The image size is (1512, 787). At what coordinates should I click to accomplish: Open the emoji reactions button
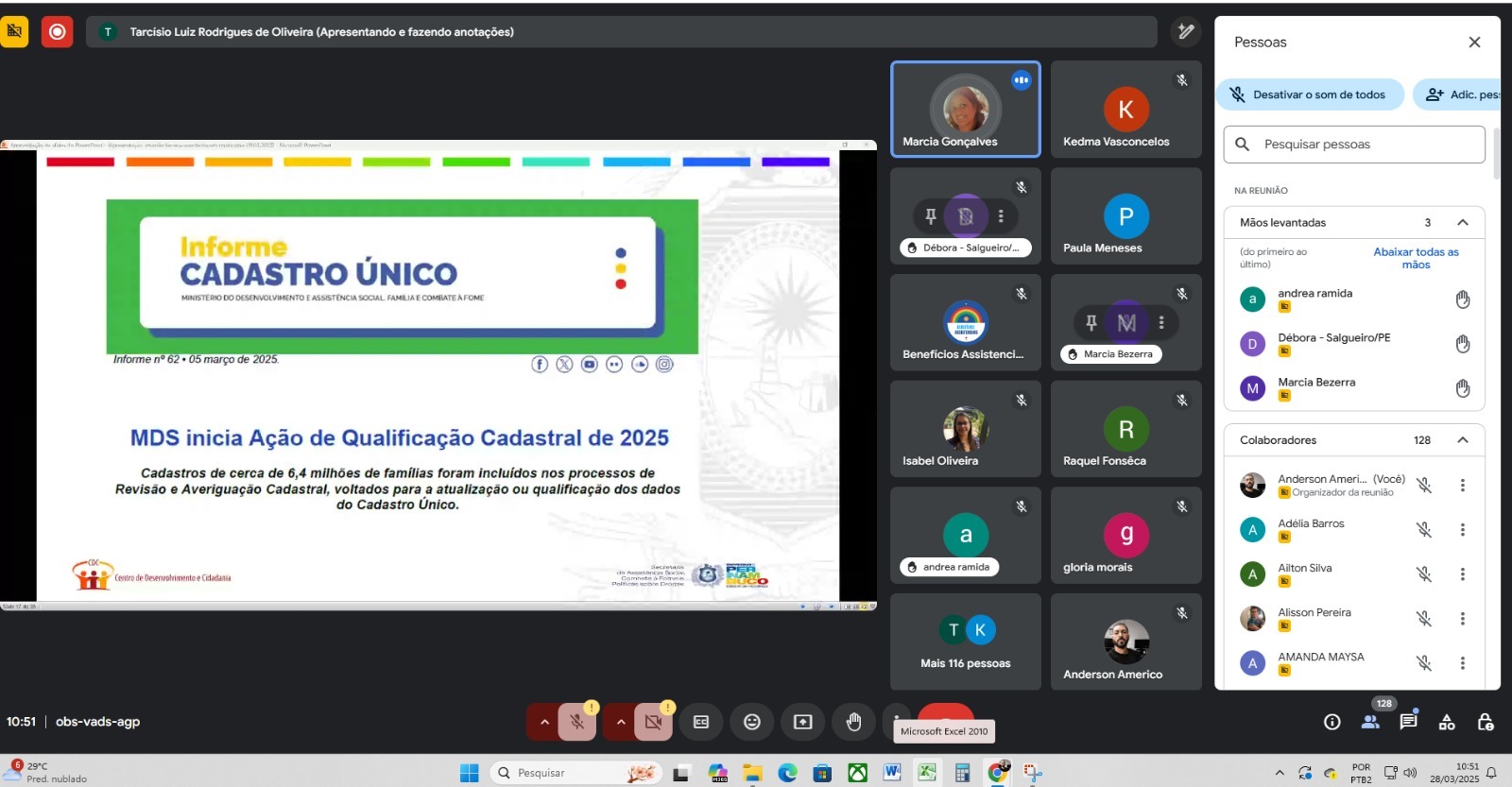752,722
